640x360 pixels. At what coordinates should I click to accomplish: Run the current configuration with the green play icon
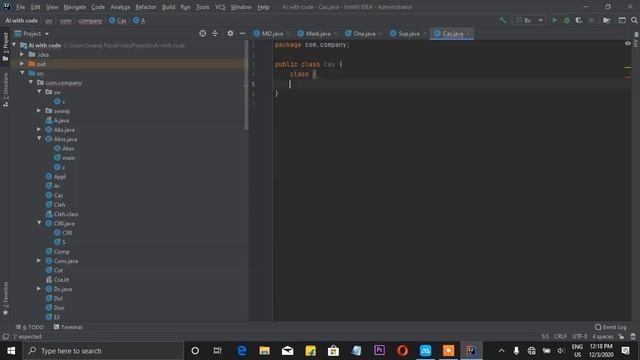point(554,20)
